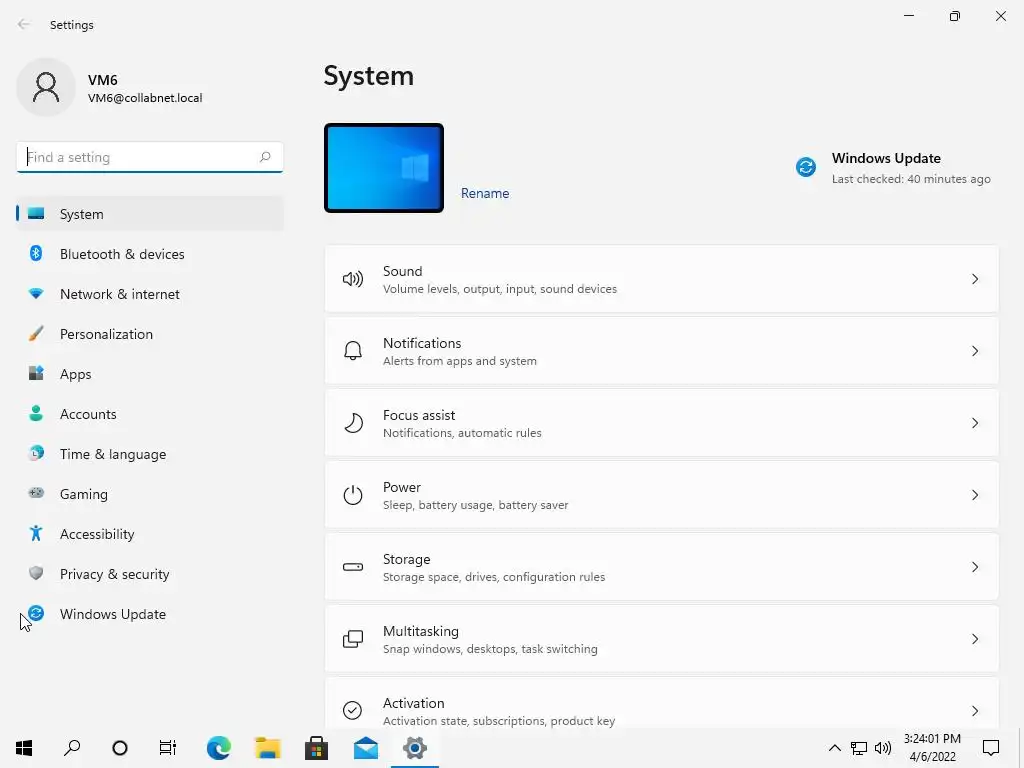
Task: Expand the Focus assist row chevron
Action: tap(974, 423)
